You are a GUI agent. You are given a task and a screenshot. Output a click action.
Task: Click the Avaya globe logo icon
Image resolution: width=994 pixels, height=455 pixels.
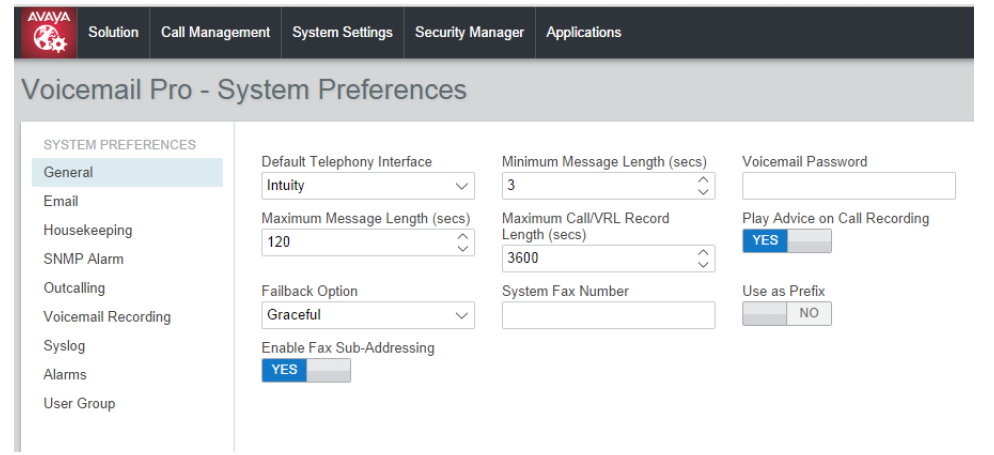tap(49, 33)
